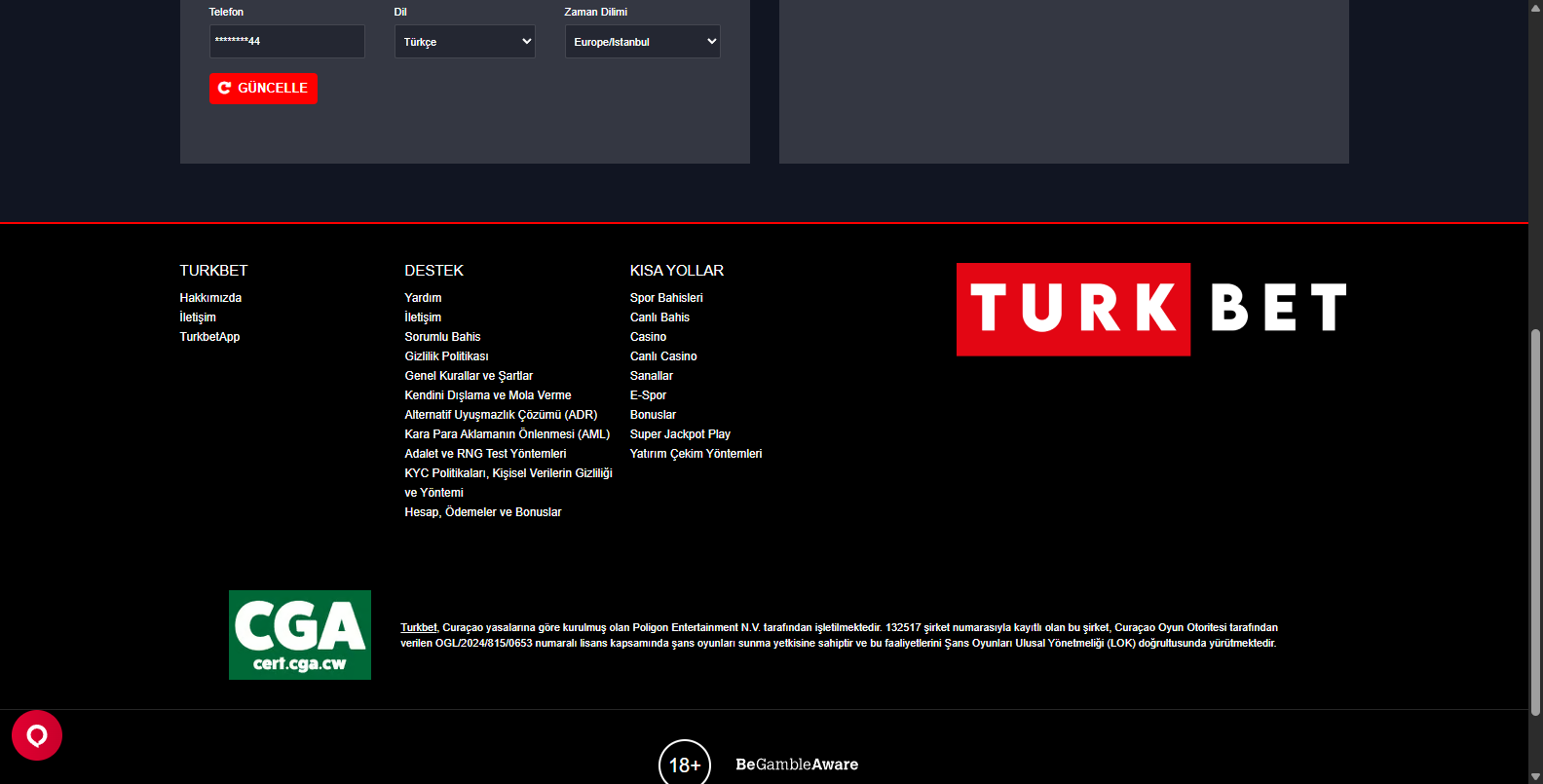Open İletişim under TURKBET column
Viewport: 1543px width, 784px height.
click(198, 317)
